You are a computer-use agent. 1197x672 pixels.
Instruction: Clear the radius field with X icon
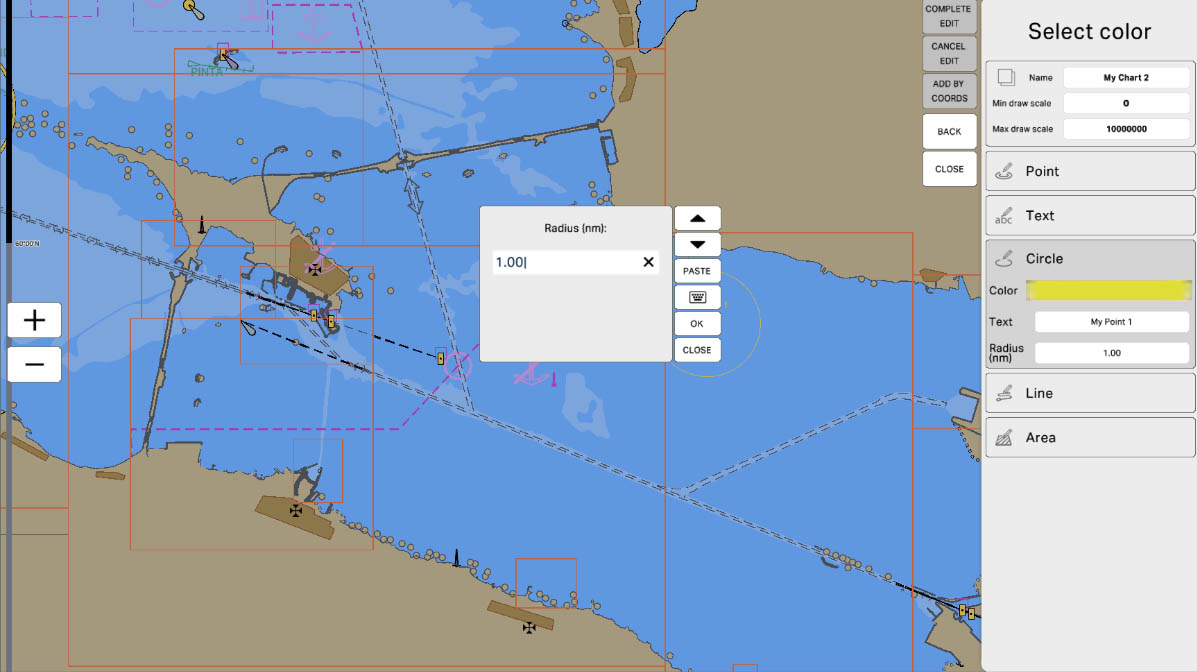pos(648,262)
